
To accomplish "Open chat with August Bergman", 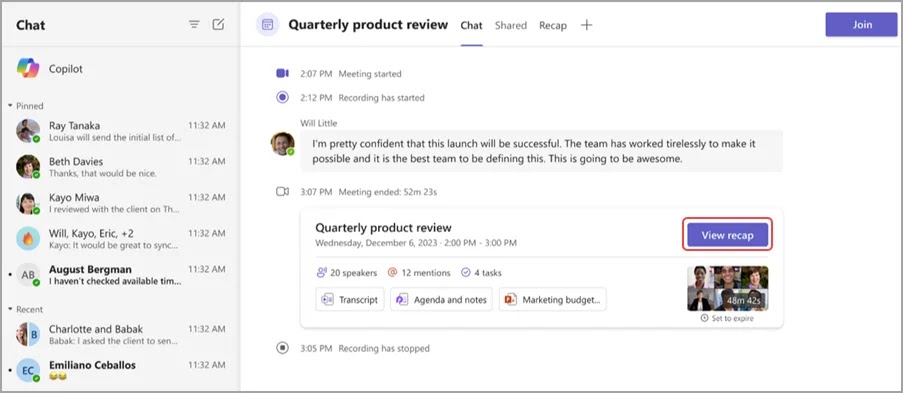I will click(x=120, y=275).
